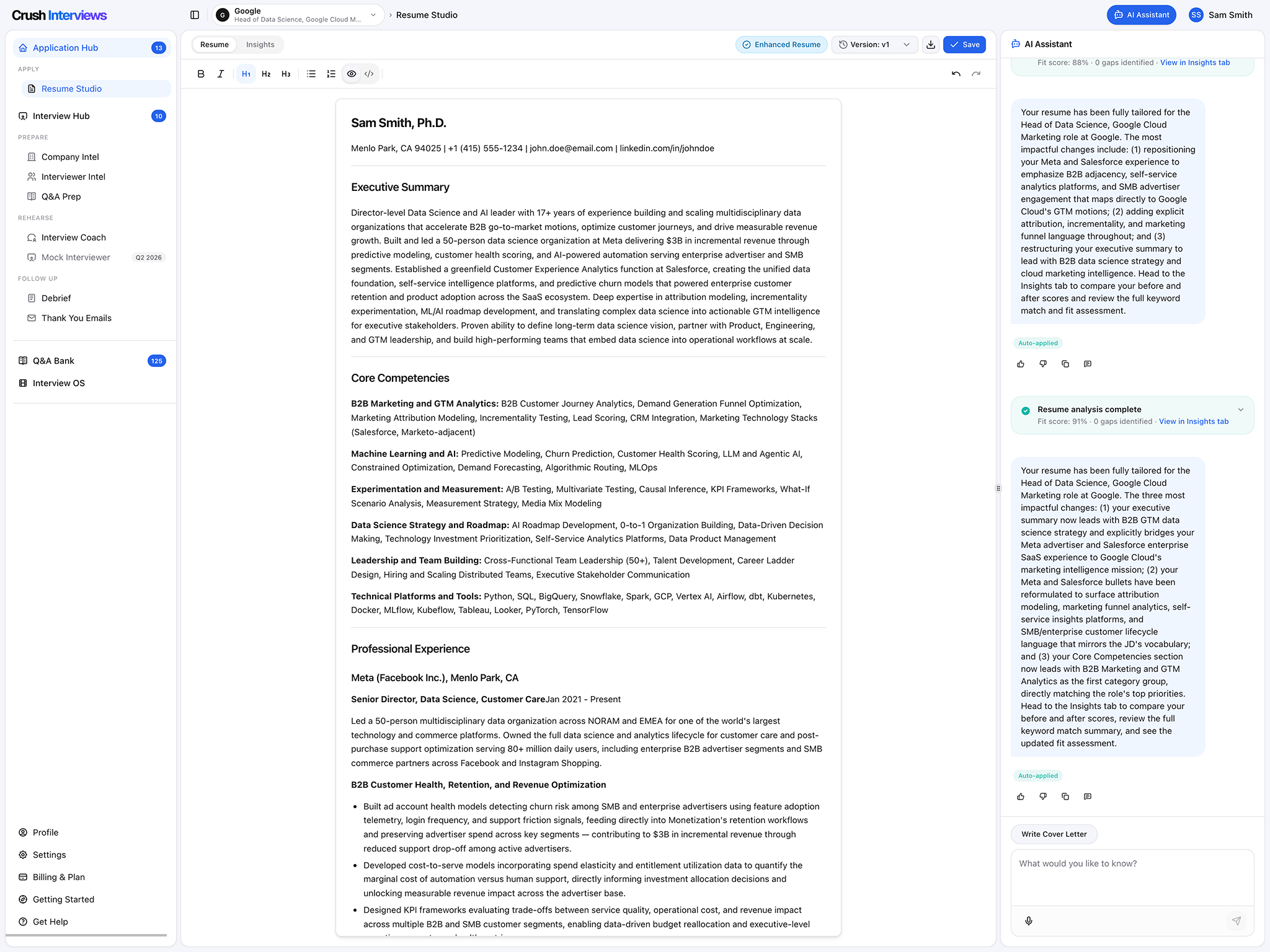This screenshot has width=1270, height=952.
Task: Download the resume file
Action: [931, 45]
